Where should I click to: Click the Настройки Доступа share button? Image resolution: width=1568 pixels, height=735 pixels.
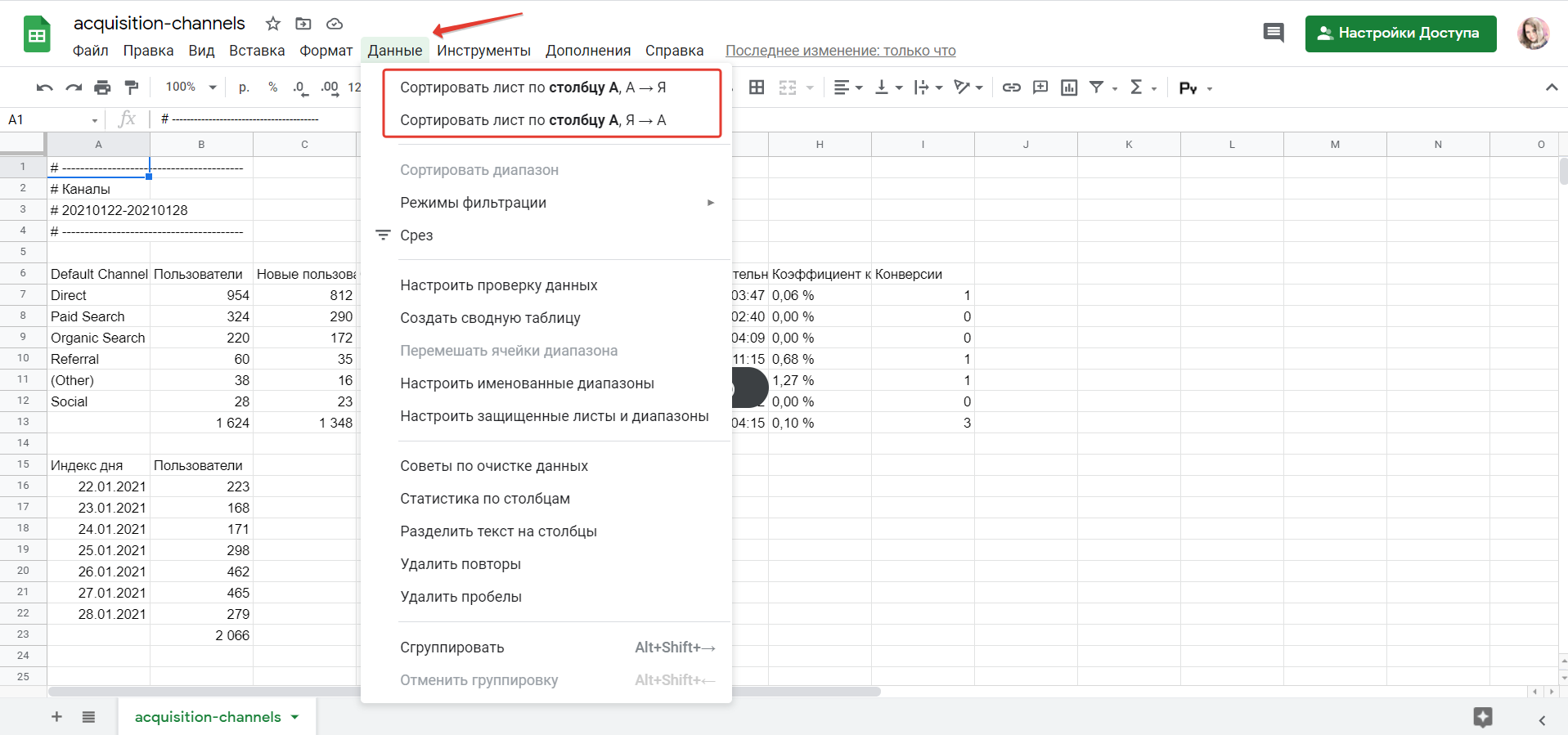[1400, 34]
